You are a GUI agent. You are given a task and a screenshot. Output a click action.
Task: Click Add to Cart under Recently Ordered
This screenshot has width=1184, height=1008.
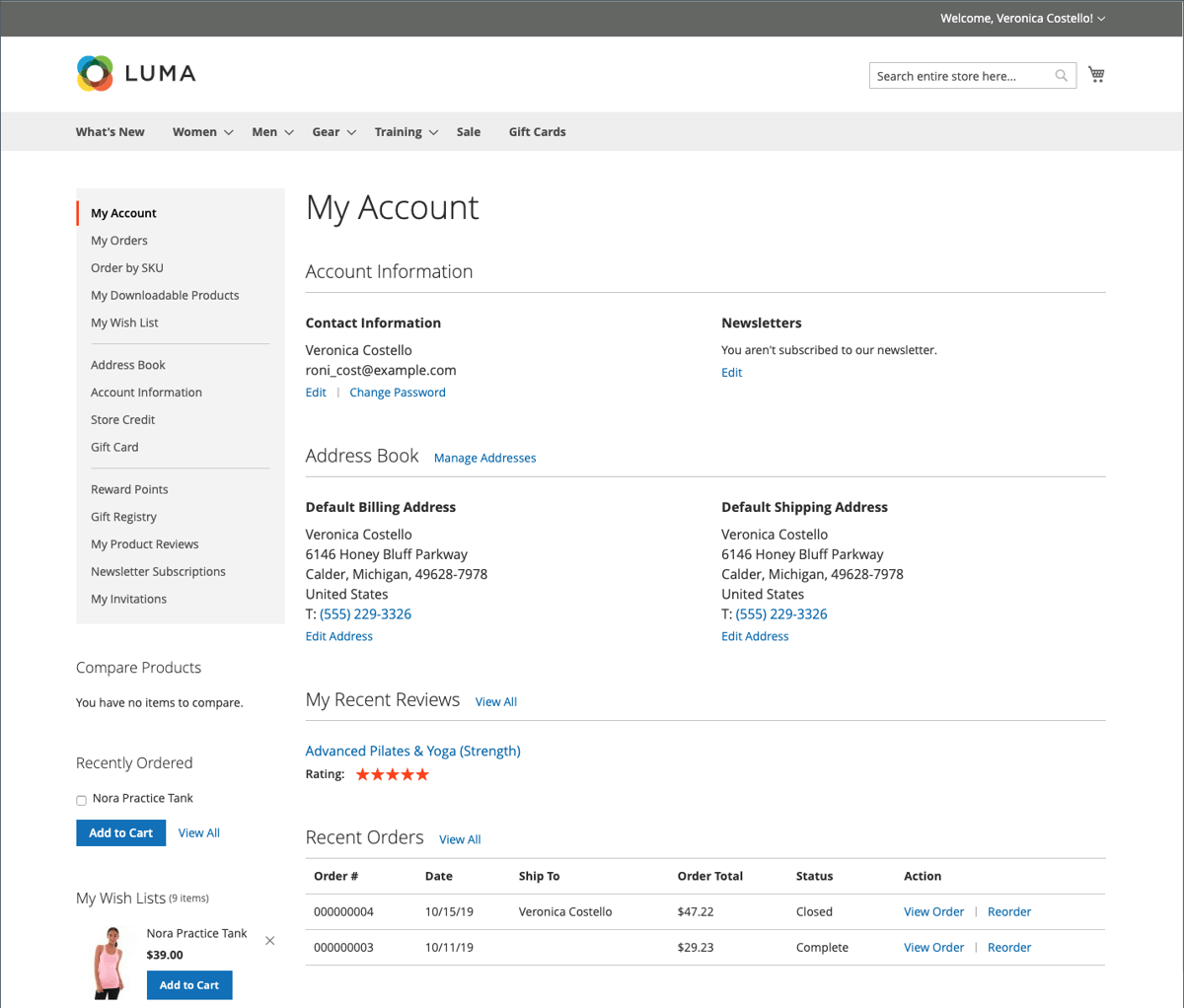[120, 832]
